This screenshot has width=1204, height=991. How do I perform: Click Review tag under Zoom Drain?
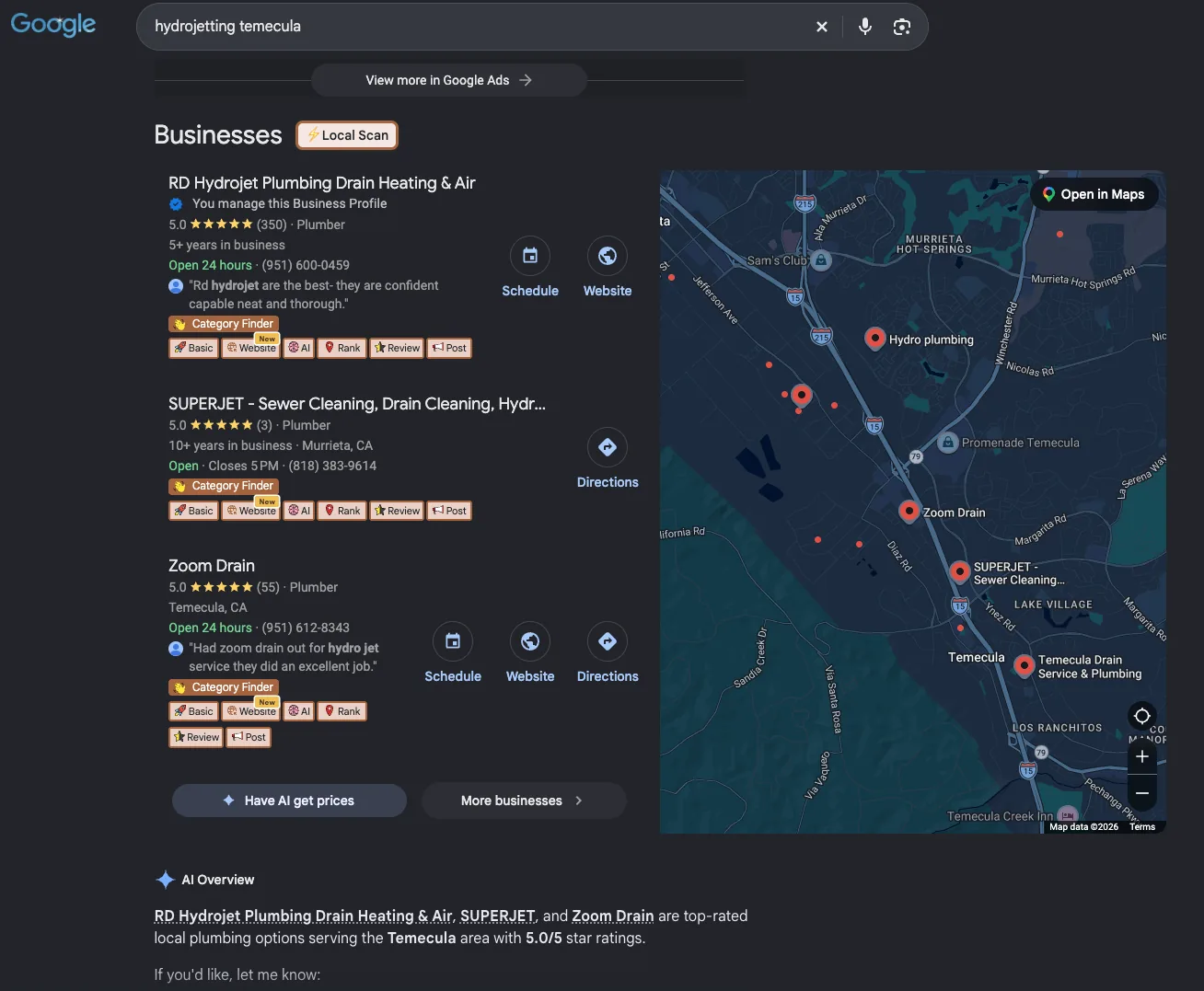pos(196,737)
